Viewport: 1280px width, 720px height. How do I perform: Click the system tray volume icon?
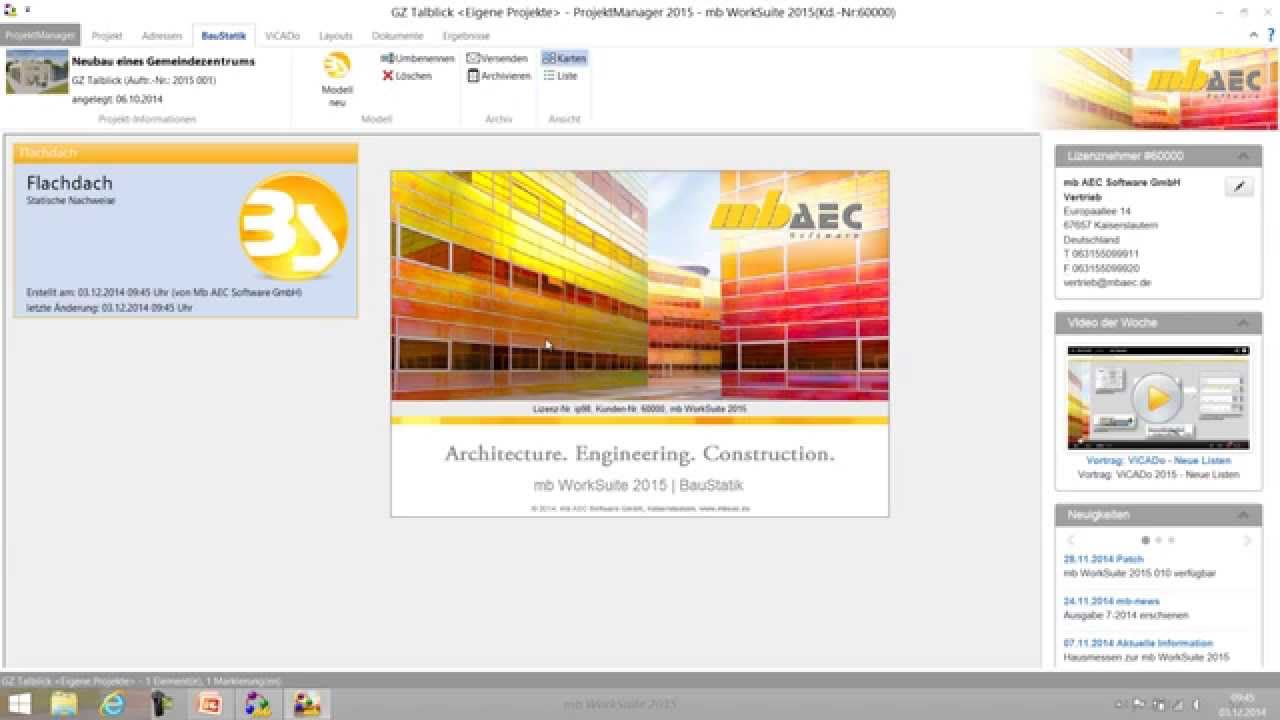coord(1195,704)
